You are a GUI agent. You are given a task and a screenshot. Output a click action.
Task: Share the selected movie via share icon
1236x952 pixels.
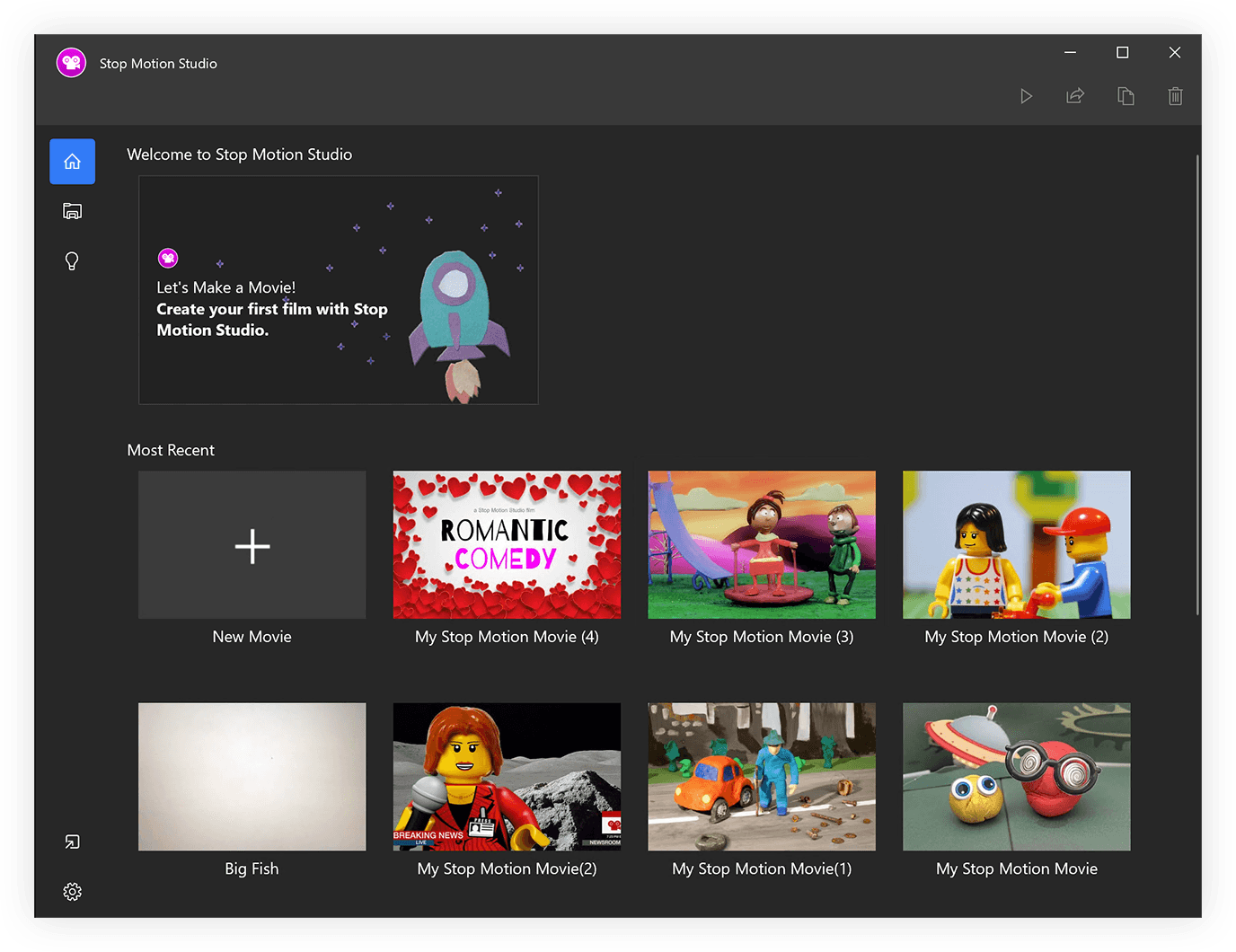(x=1075, y=96)
